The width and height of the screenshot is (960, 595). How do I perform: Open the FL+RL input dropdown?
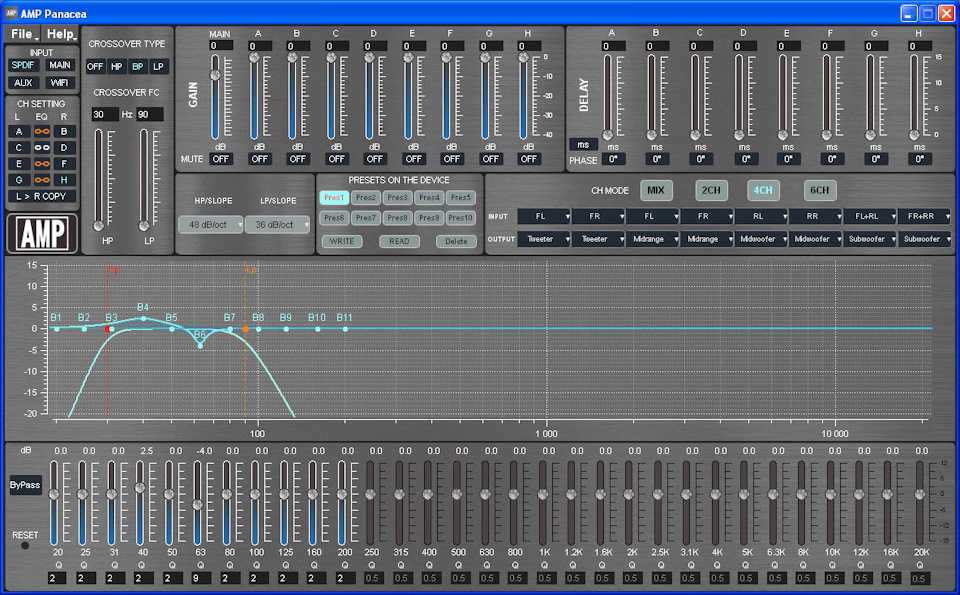pos(871,217)
